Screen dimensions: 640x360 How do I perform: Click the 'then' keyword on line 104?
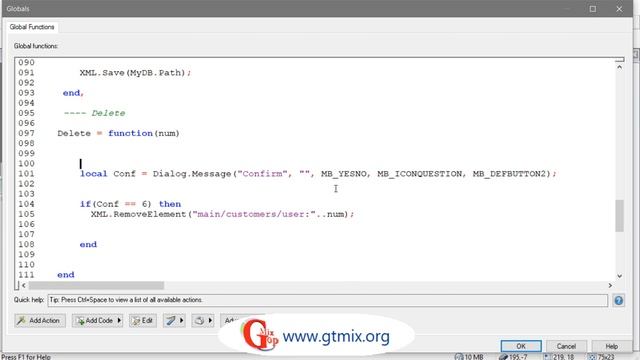(170, 204)
